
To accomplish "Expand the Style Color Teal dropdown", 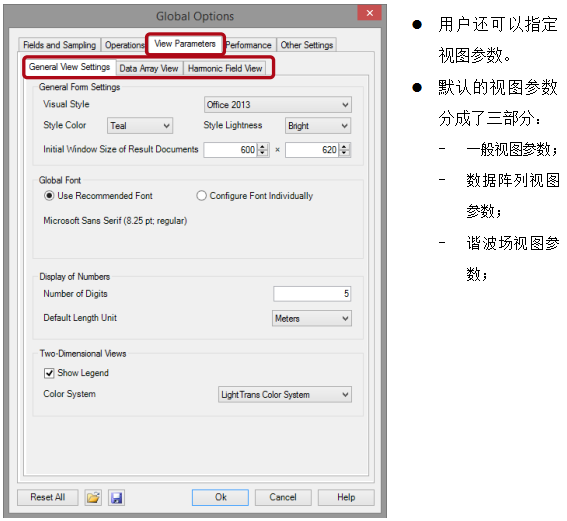I will (x=140, y=126).
